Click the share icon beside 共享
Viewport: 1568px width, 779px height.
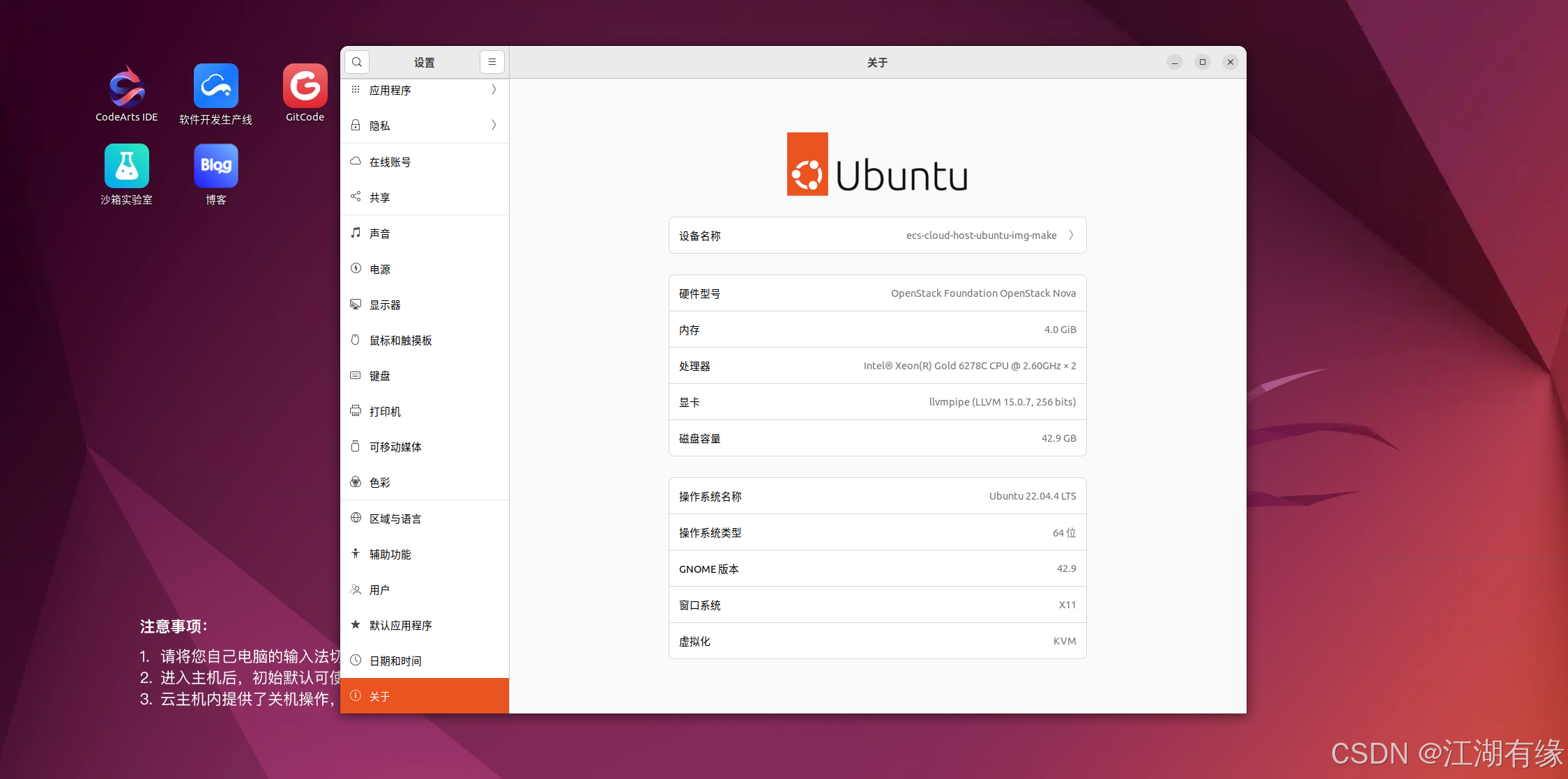(356, 196)
